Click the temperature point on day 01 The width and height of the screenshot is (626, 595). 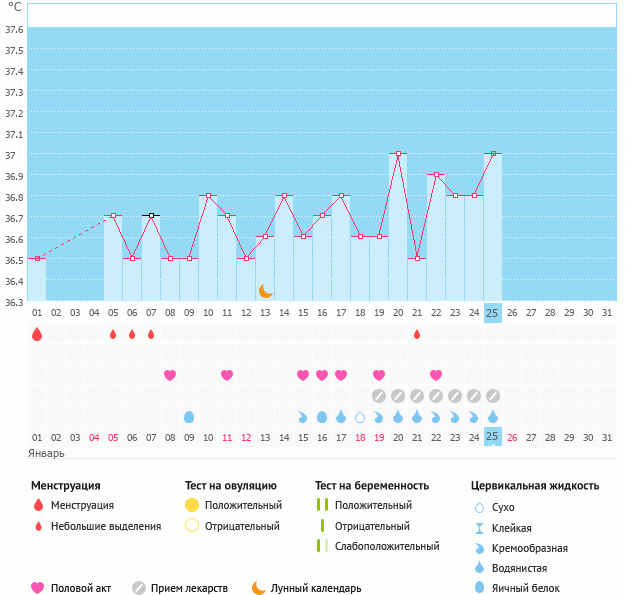37,258
